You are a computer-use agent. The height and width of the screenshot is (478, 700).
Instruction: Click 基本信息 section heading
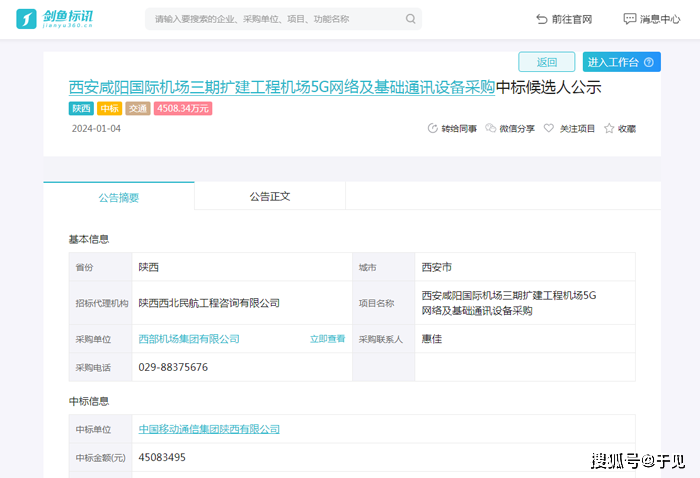[x=89, y=239]
